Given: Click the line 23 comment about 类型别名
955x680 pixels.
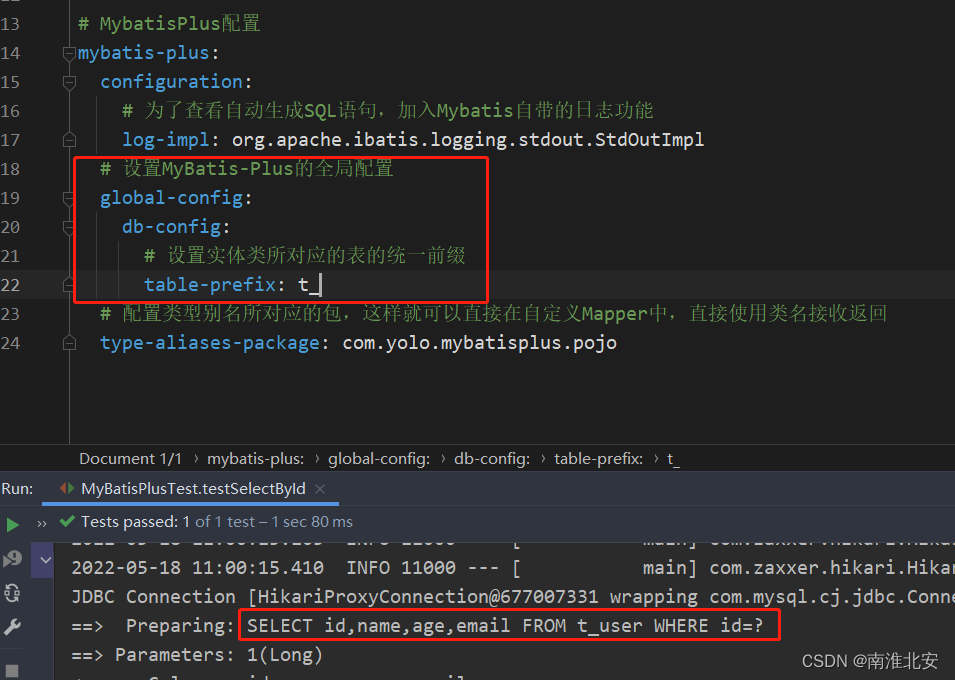Looking at the screenshot, I should click(x=493, y=313).
